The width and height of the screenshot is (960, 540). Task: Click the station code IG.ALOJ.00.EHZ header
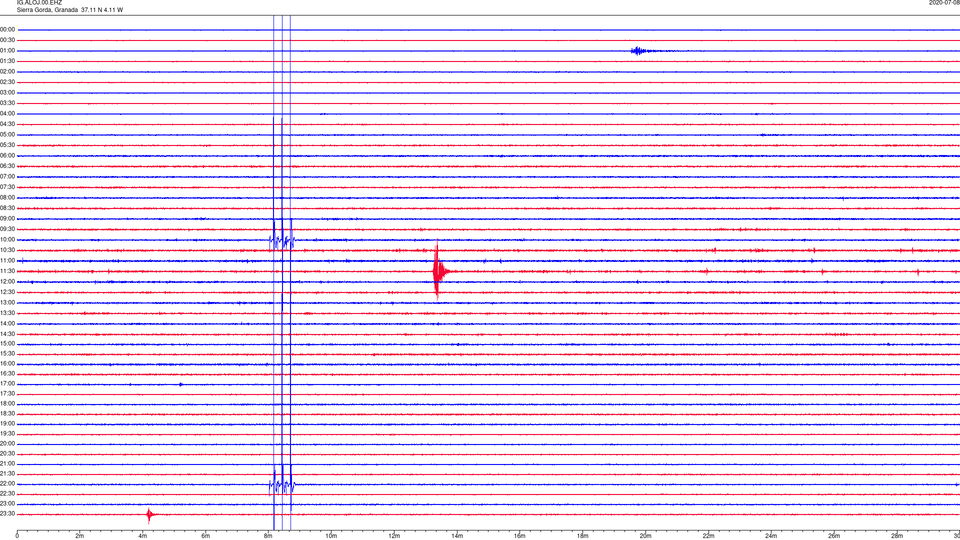(x=39, y=3)
